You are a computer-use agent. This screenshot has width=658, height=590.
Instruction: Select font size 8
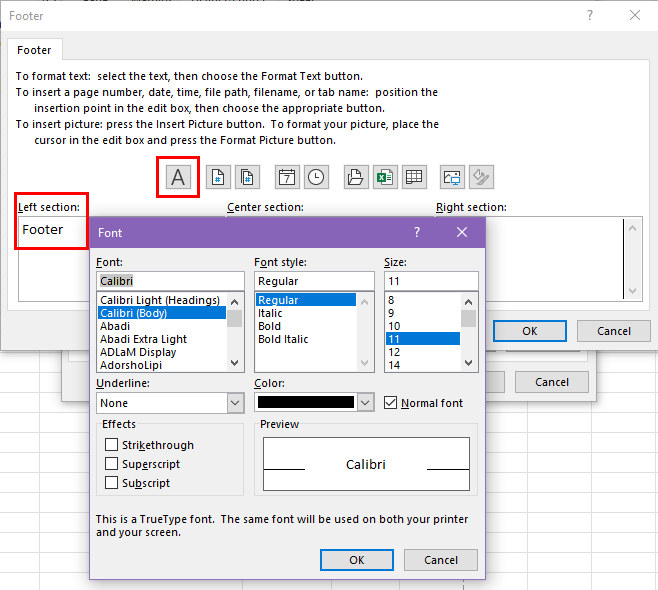(x=423, y=300)
